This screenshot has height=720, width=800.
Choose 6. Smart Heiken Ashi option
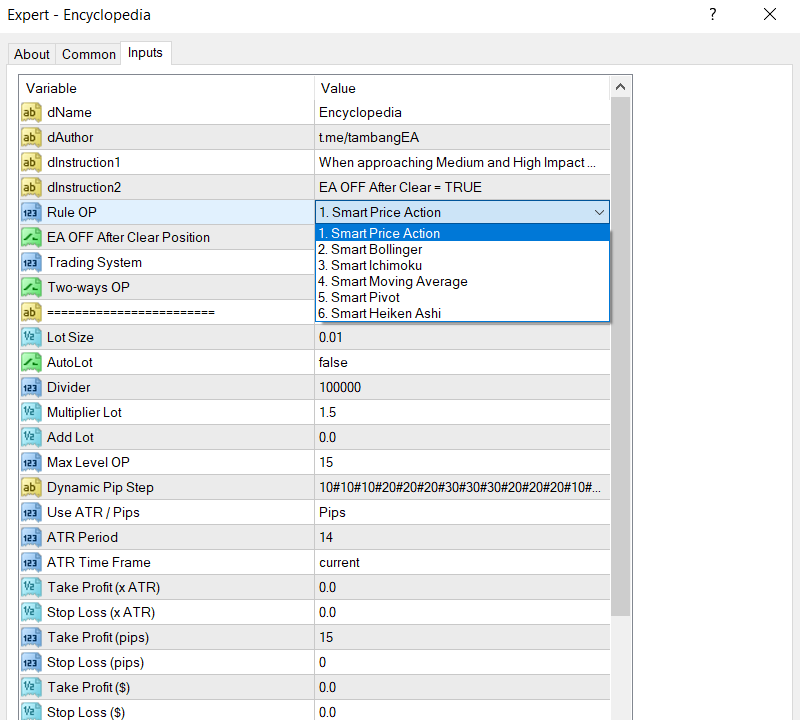(x=462, y=313)
